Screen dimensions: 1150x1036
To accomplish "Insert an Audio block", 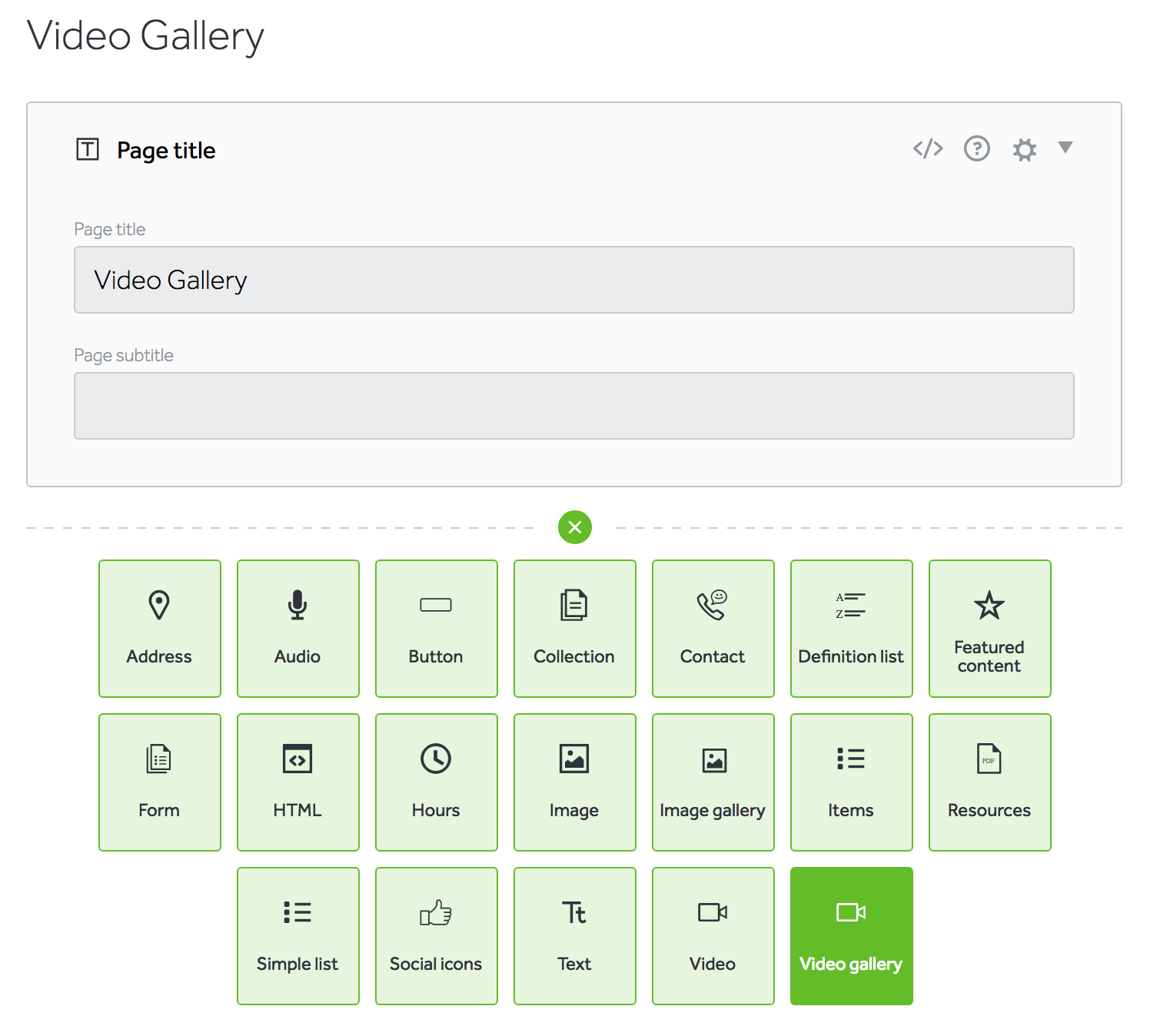I will 298,629.
